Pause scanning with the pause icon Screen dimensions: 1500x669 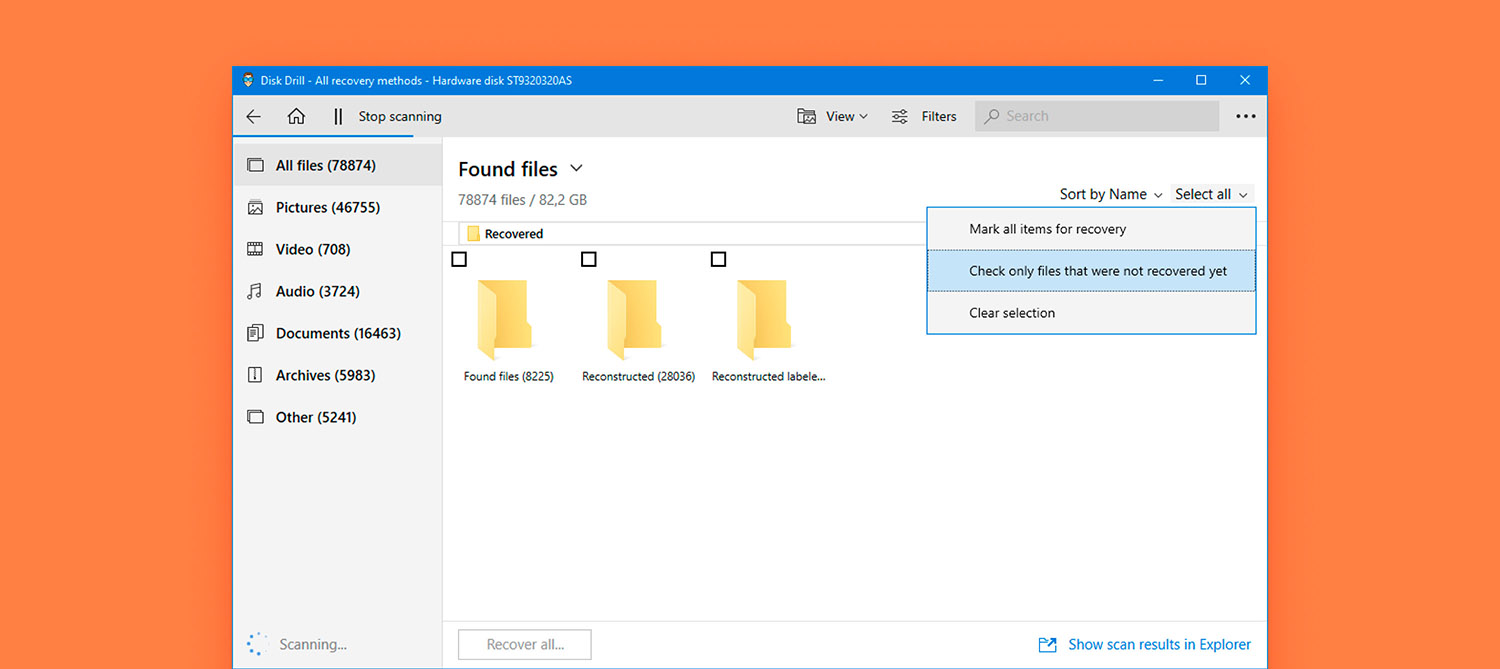(x=338, y=117)
